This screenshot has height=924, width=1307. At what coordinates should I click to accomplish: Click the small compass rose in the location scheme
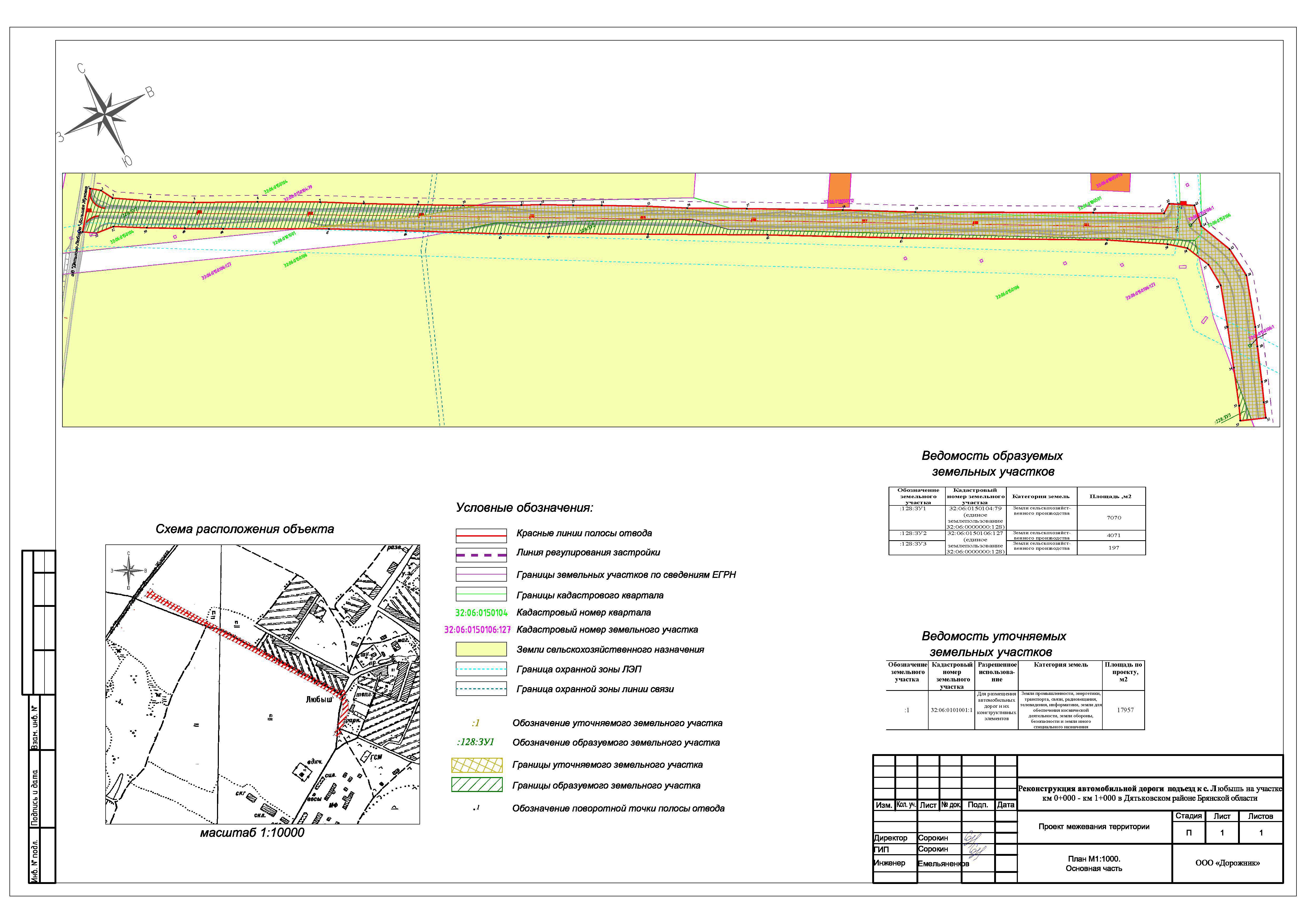coord(129,570)
